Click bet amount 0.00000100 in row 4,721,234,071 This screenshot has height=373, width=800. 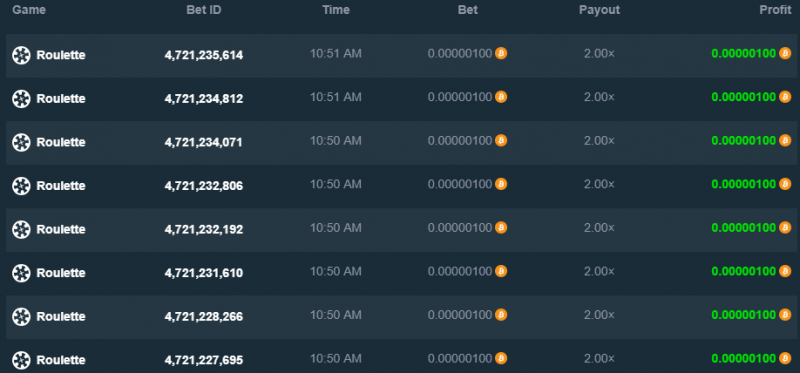click(460, 140)
